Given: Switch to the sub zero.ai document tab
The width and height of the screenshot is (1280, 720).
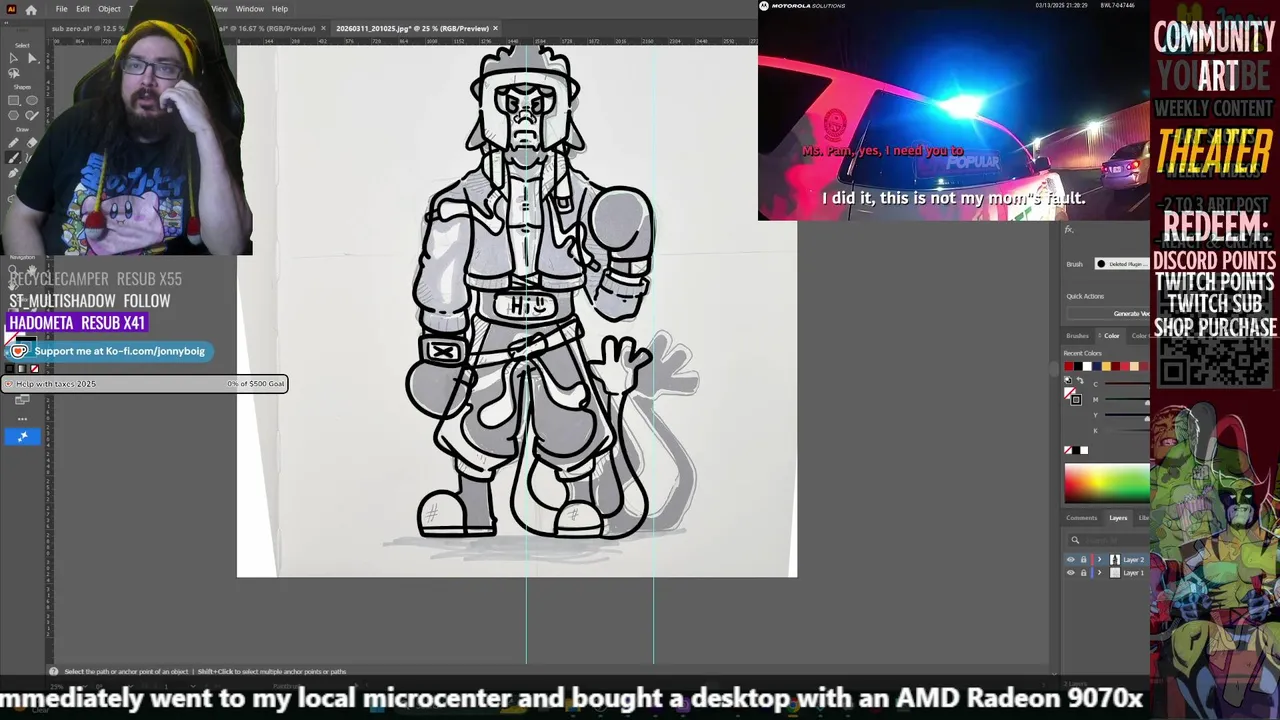Looking at the screenshot, I should tap(90, 28).
